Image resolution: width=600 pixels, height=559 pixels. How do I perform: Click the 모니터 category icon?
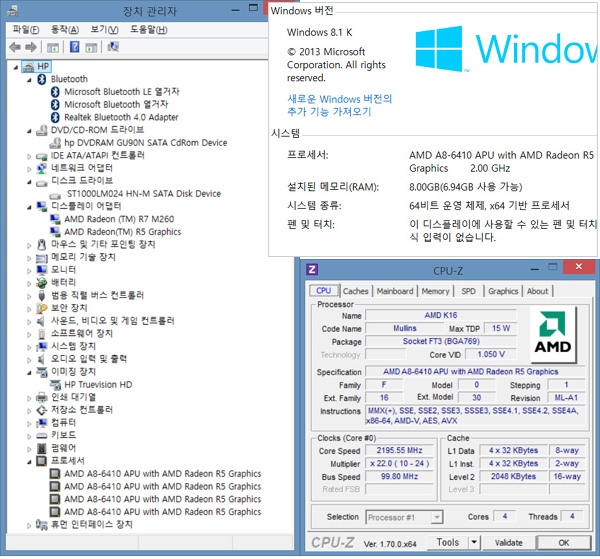pos(42,270)
